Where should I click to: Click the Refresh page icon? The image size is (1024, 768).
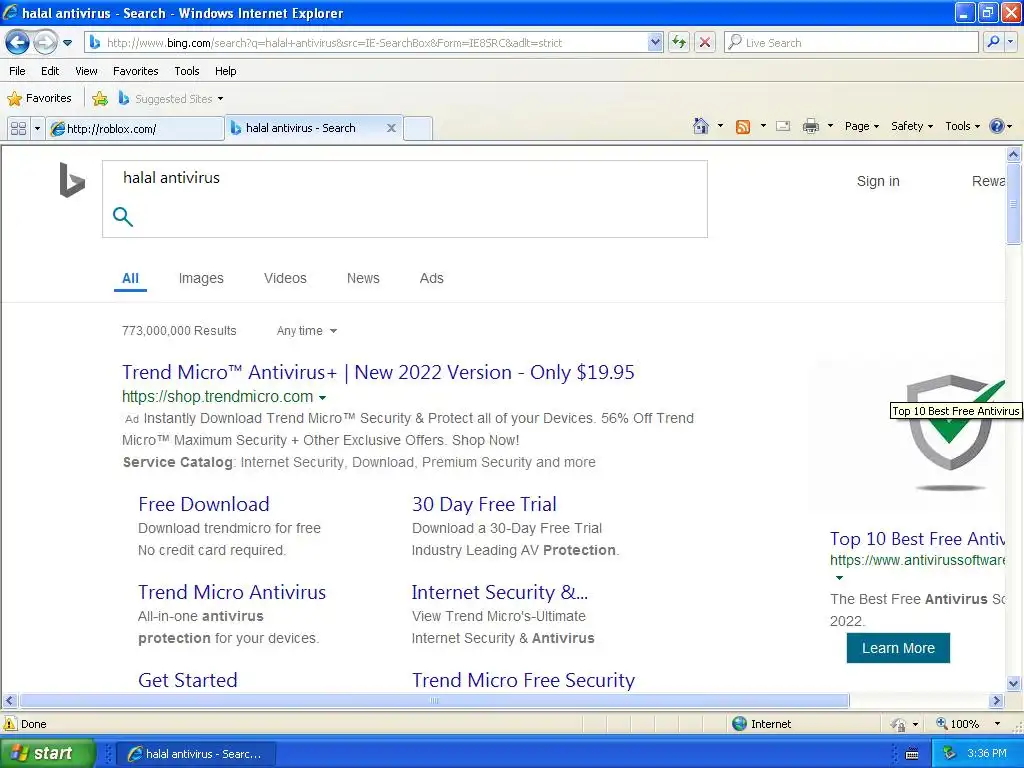pyautogui.click(x=679, y=43)
